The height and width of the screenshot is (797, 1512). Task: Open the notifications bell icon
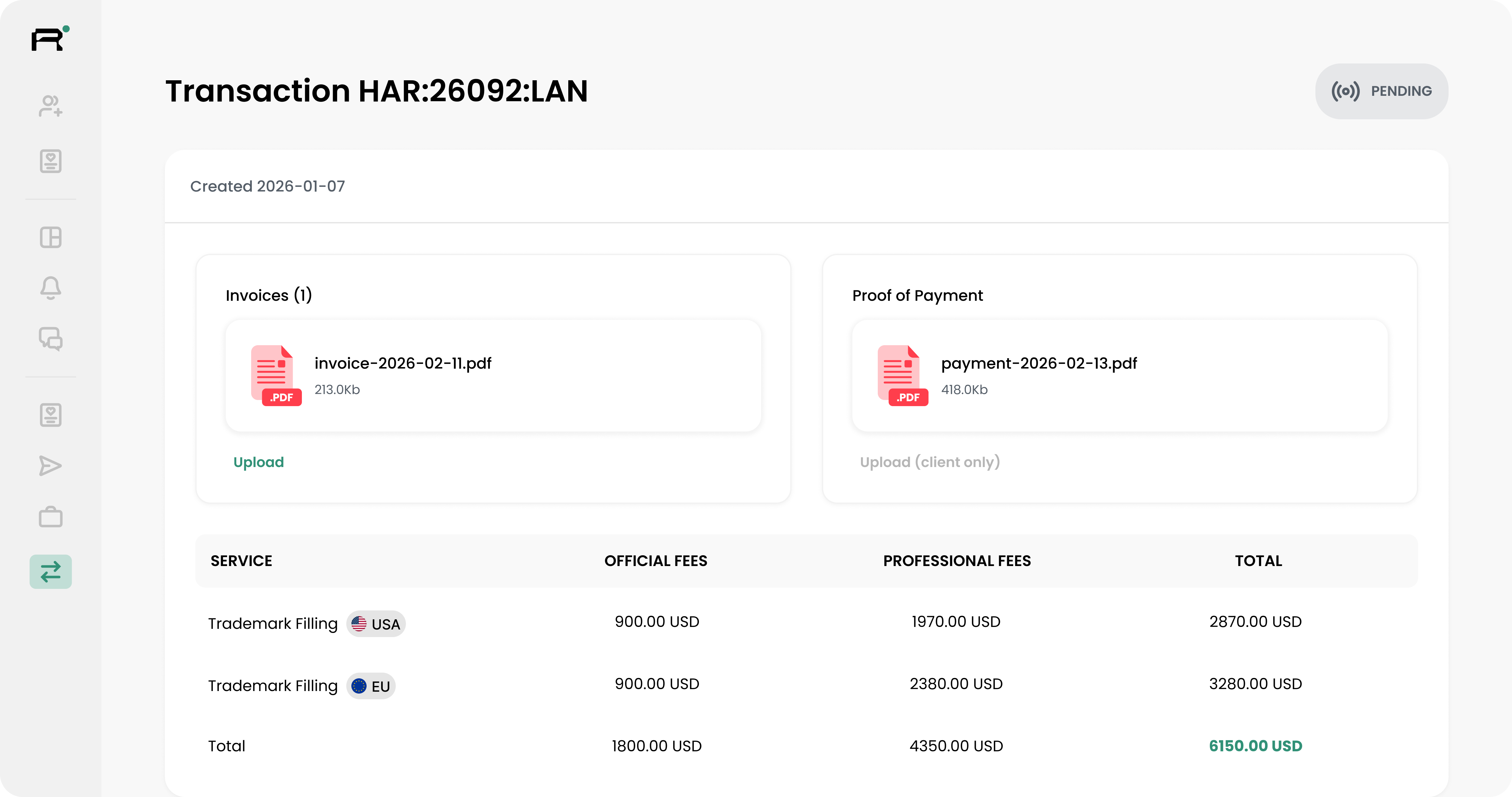point(50,288)
